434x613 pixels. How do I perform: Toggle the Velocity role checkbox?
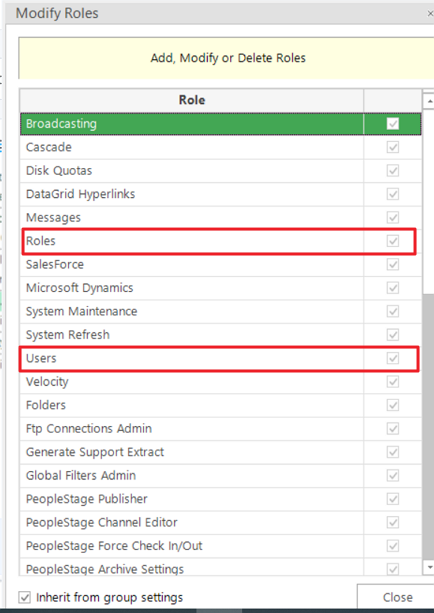click(x=393, y=382)
